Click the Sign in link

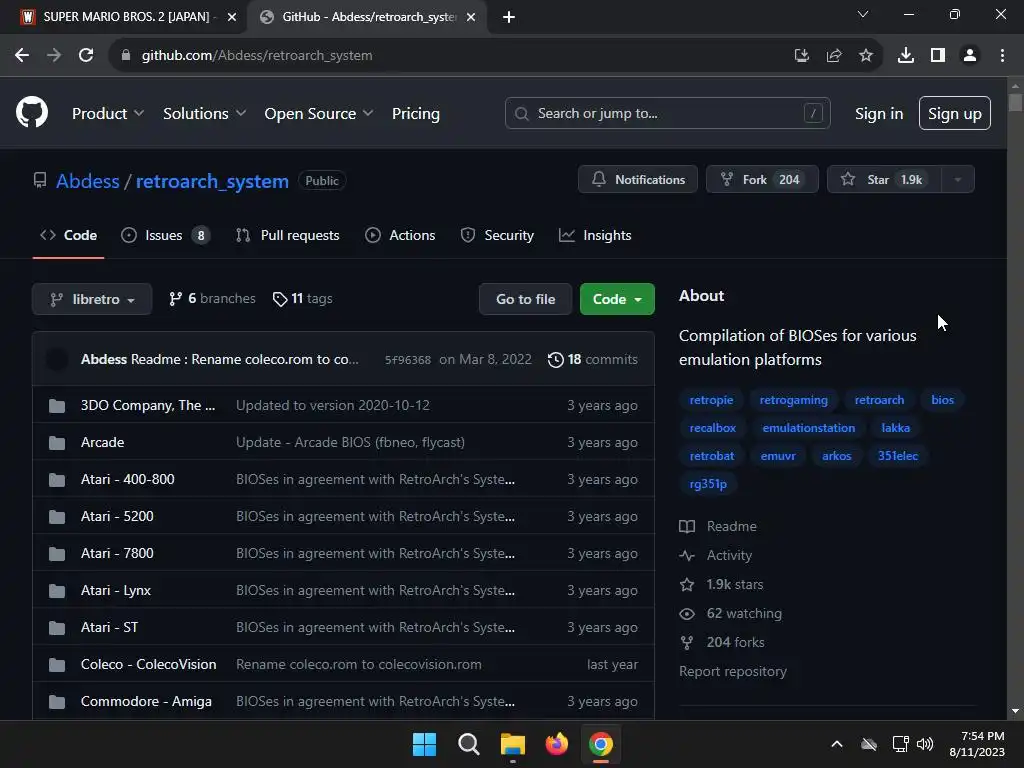click(x=879, y=114)
